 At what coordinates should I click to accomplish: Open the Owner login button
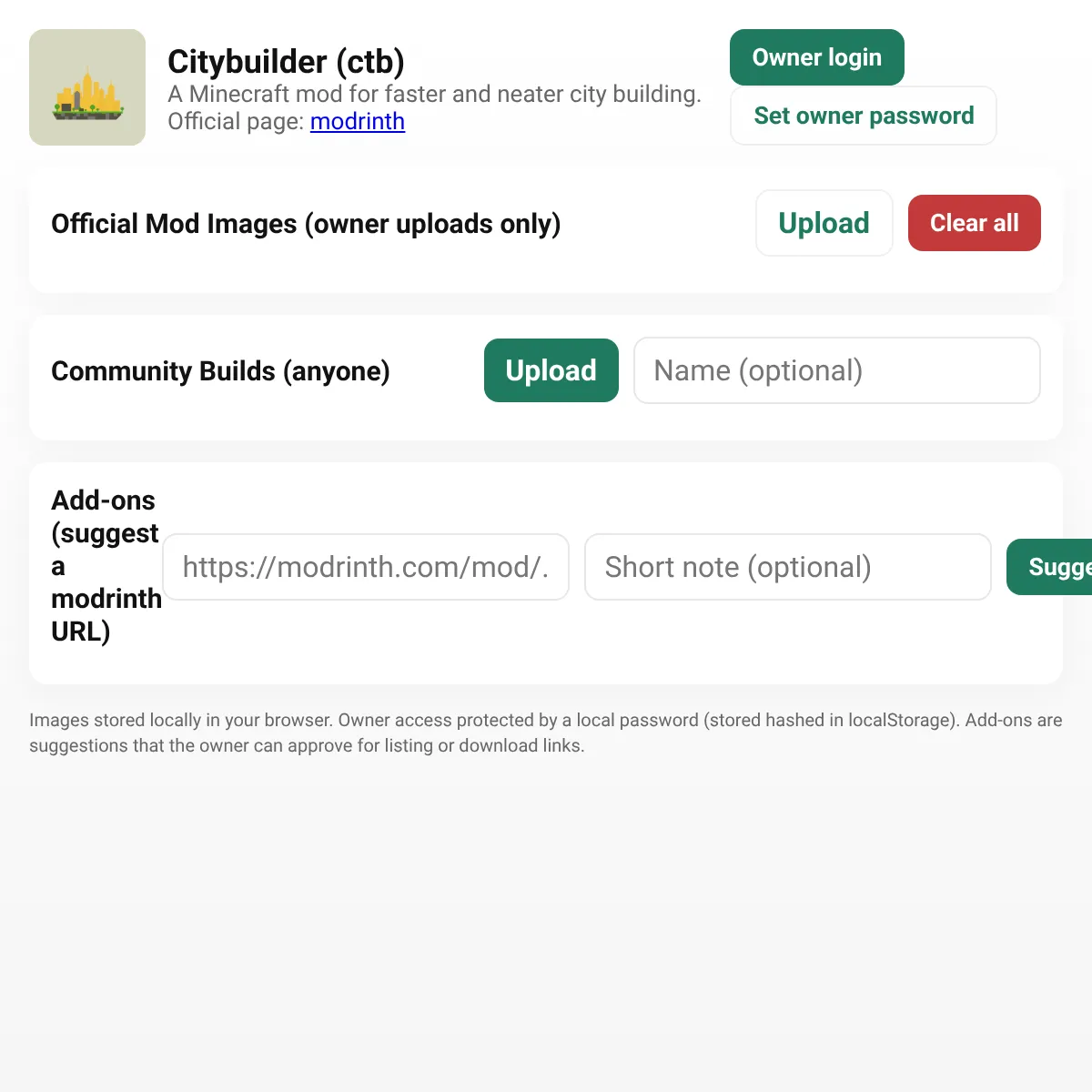[817, 57]
